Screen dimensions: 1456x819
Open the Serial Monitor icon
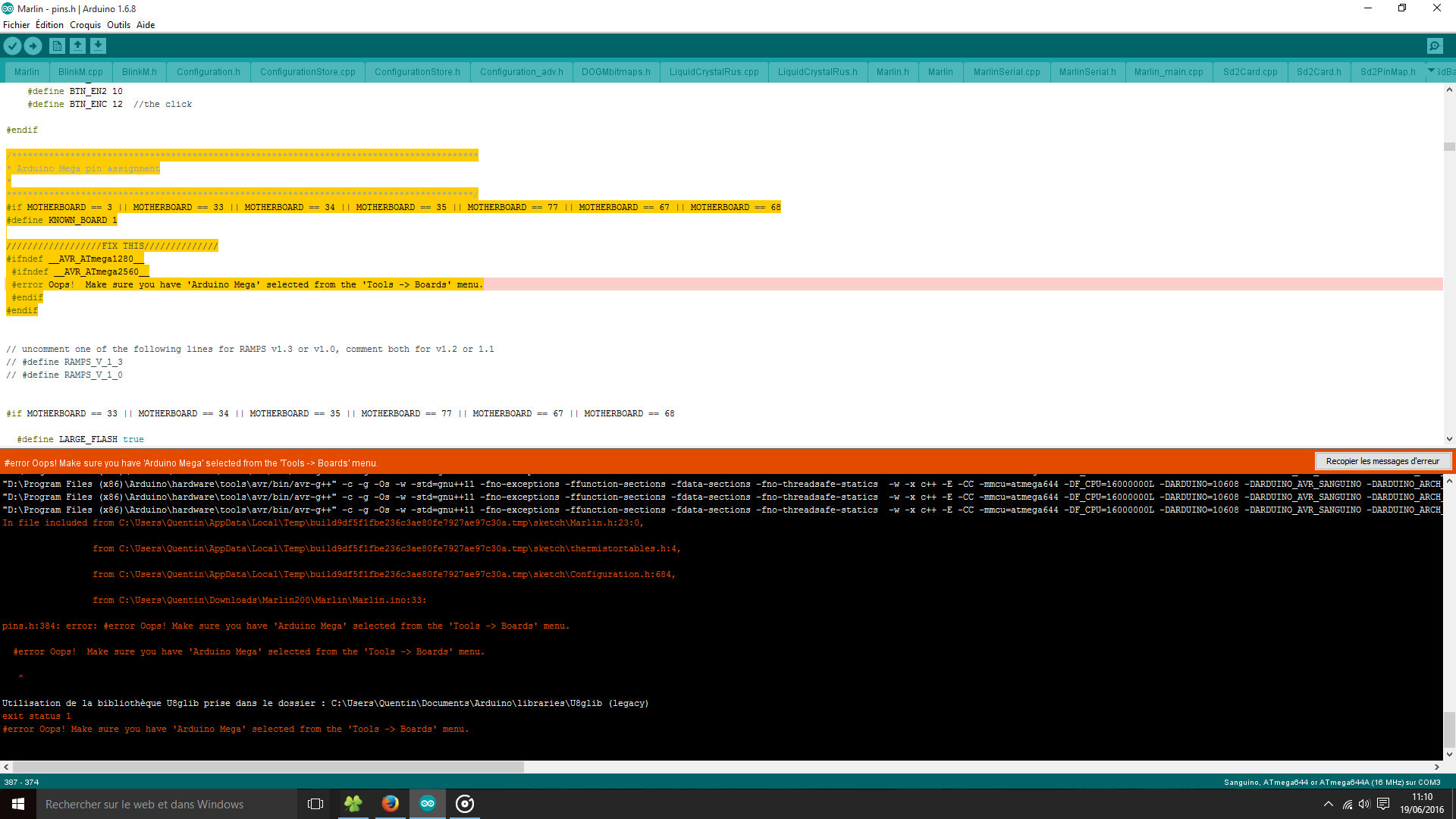pyautogui.click(x=1435, y=46)
